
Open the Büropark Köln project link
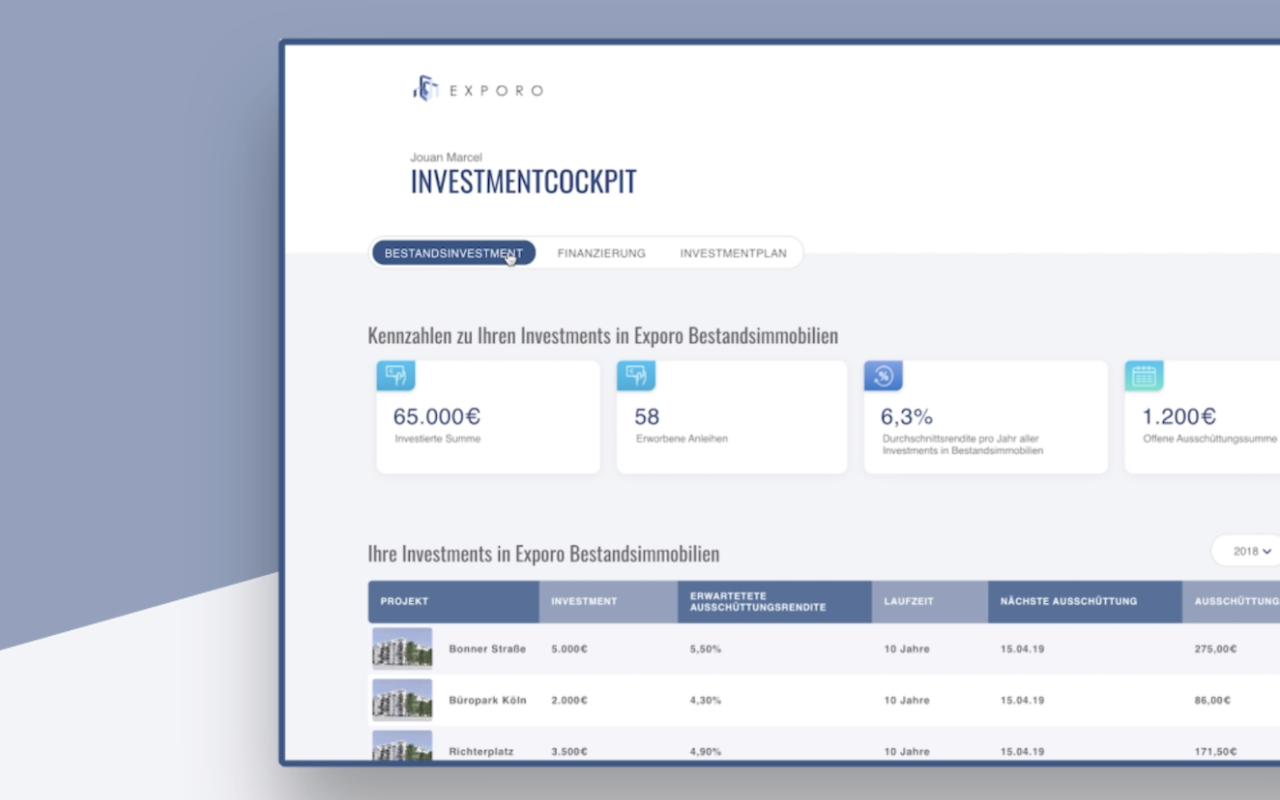pos(487,701)
